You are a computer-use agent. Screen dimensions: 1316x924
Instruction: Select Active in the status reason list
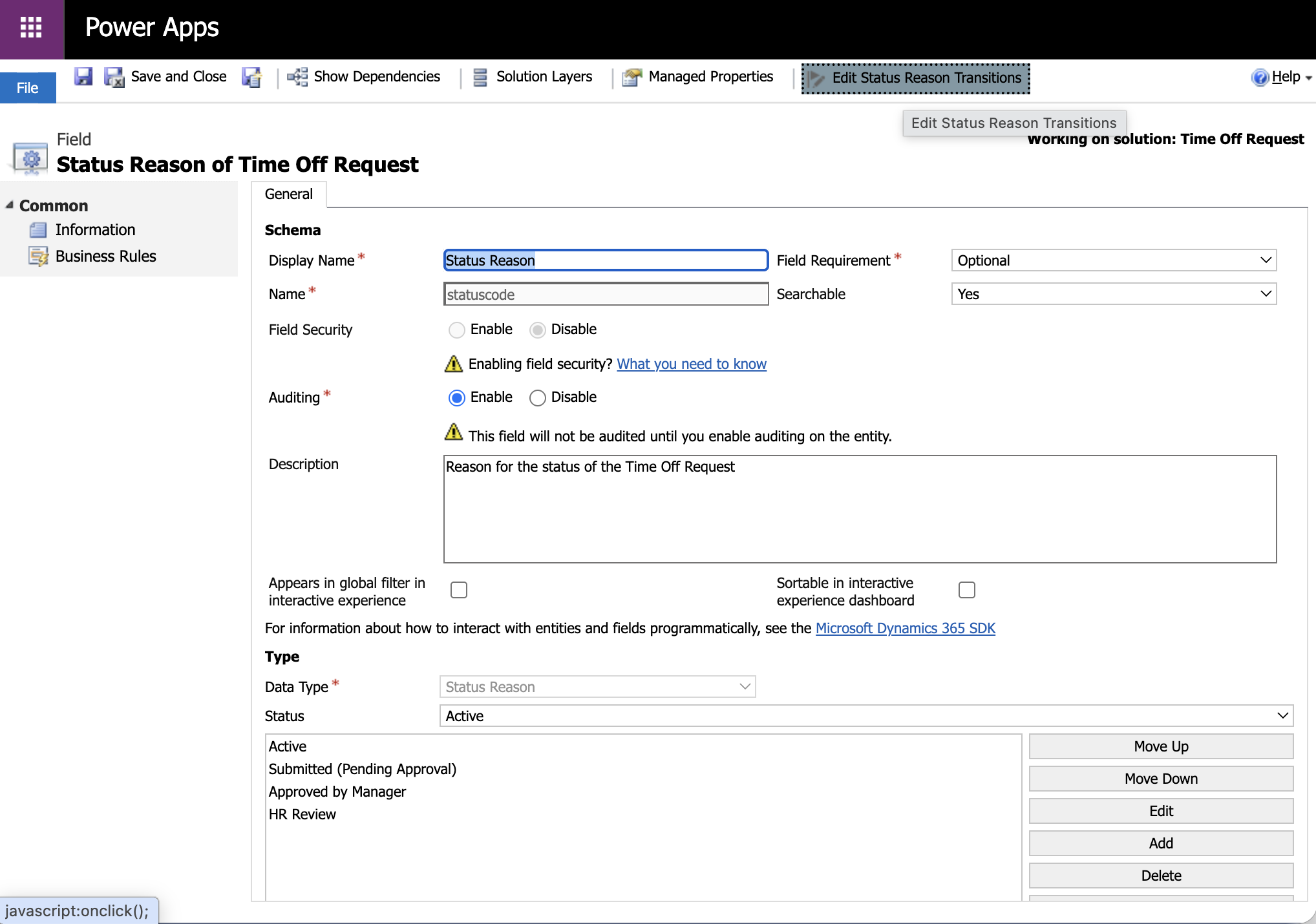coord(288,746)
